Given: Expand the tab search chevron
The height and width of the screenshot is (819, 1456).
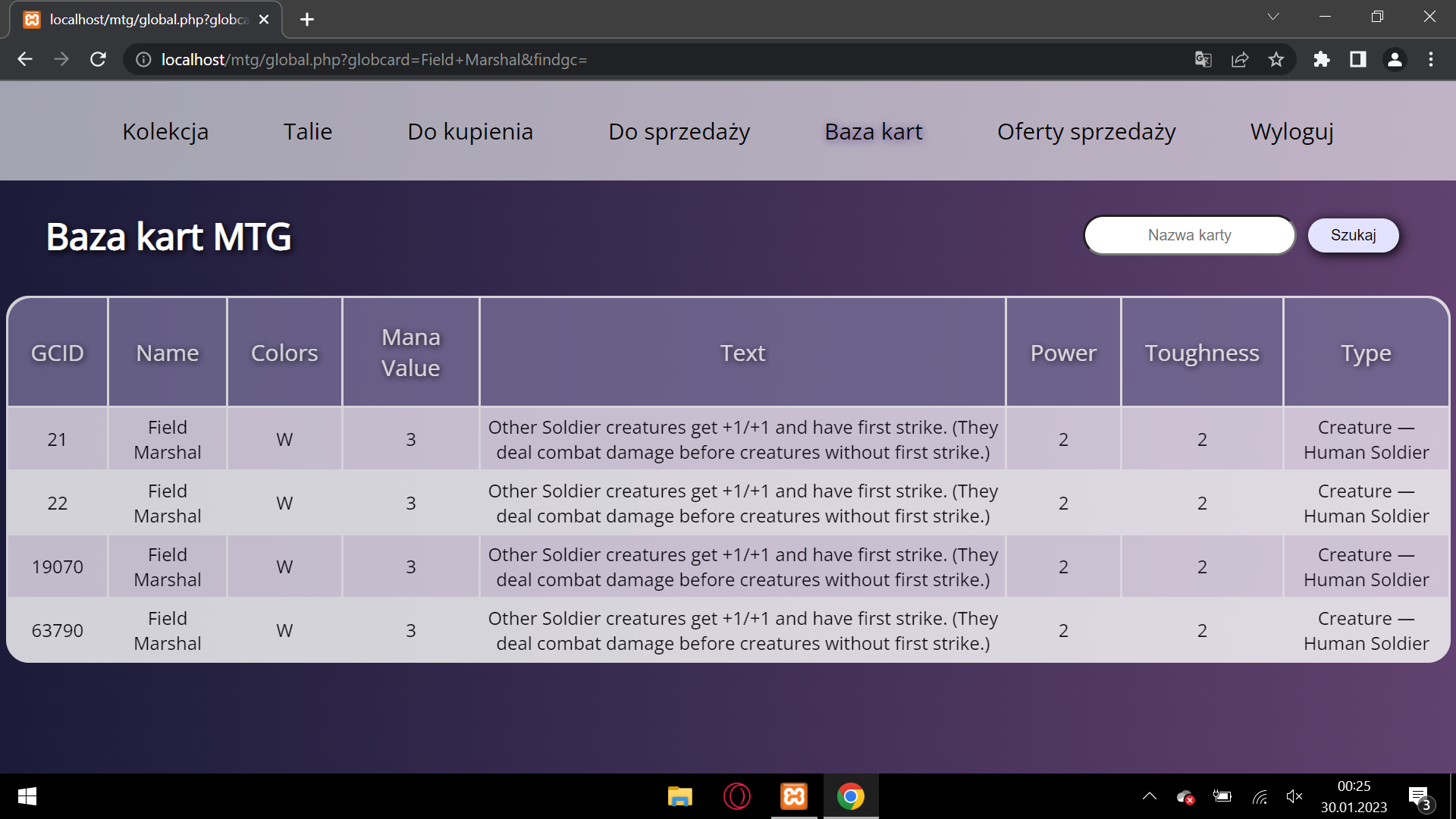Looking at the screenshot, I should pos(1273,17).
